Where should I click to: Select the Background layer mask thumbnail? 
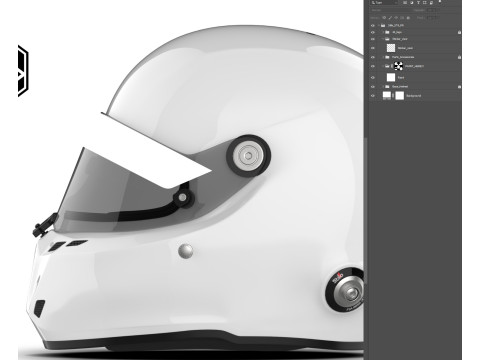(400, 96)
